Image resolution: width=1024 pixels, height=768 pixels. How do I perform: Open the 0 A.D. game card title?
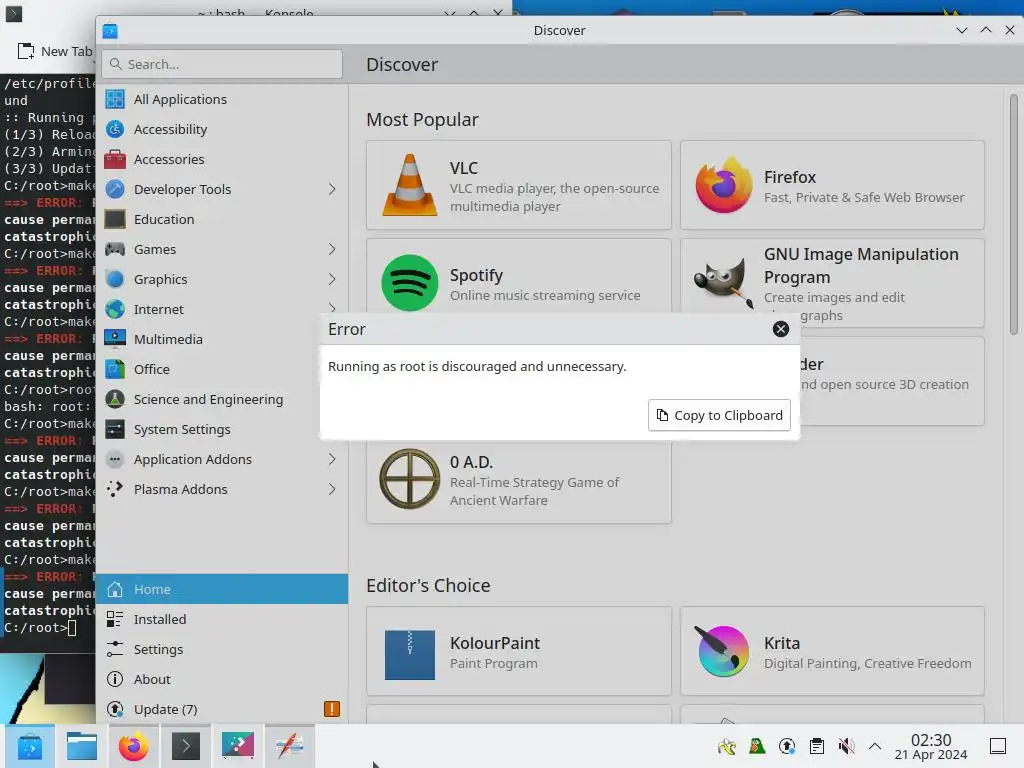(x=471, y=462)
